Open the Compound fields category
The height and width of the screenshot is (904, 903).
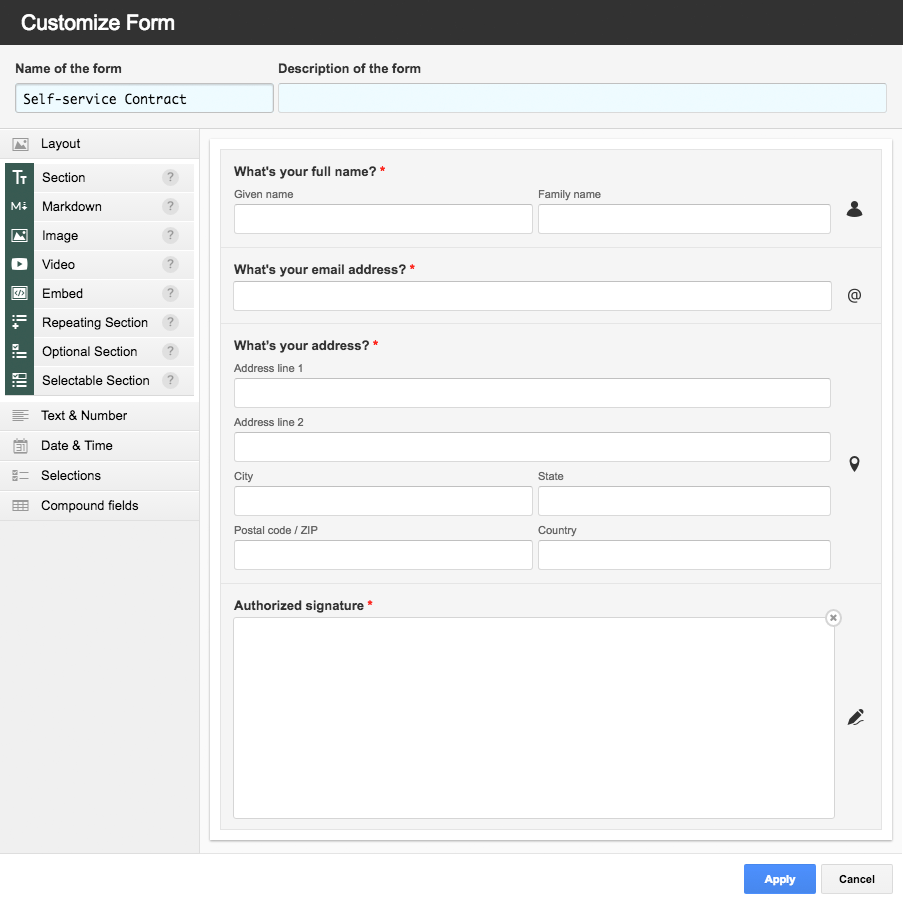pyautogui.click(x=100, y=506)
